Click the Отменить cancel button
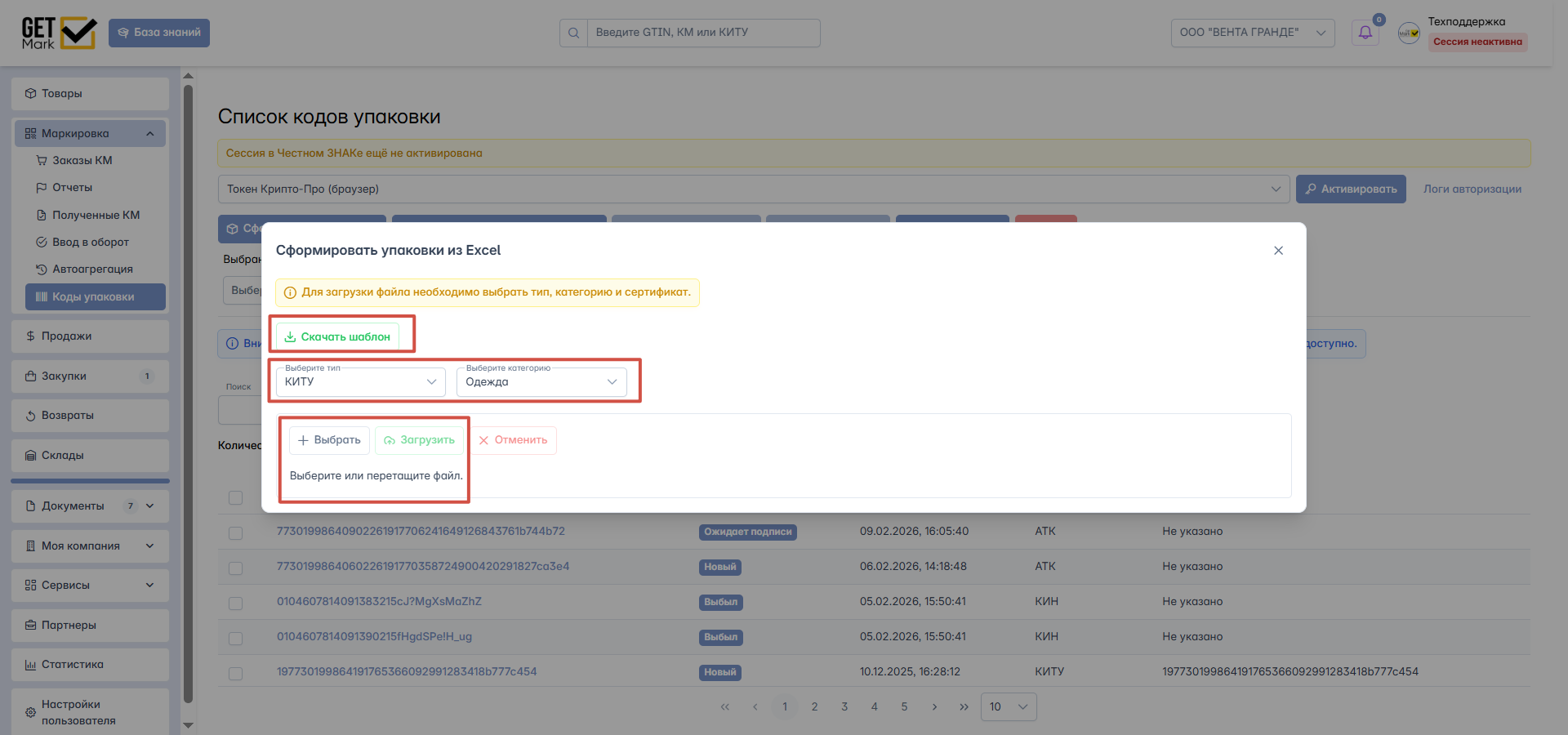The image size is (1568, 735). click(x=513, y=440)
